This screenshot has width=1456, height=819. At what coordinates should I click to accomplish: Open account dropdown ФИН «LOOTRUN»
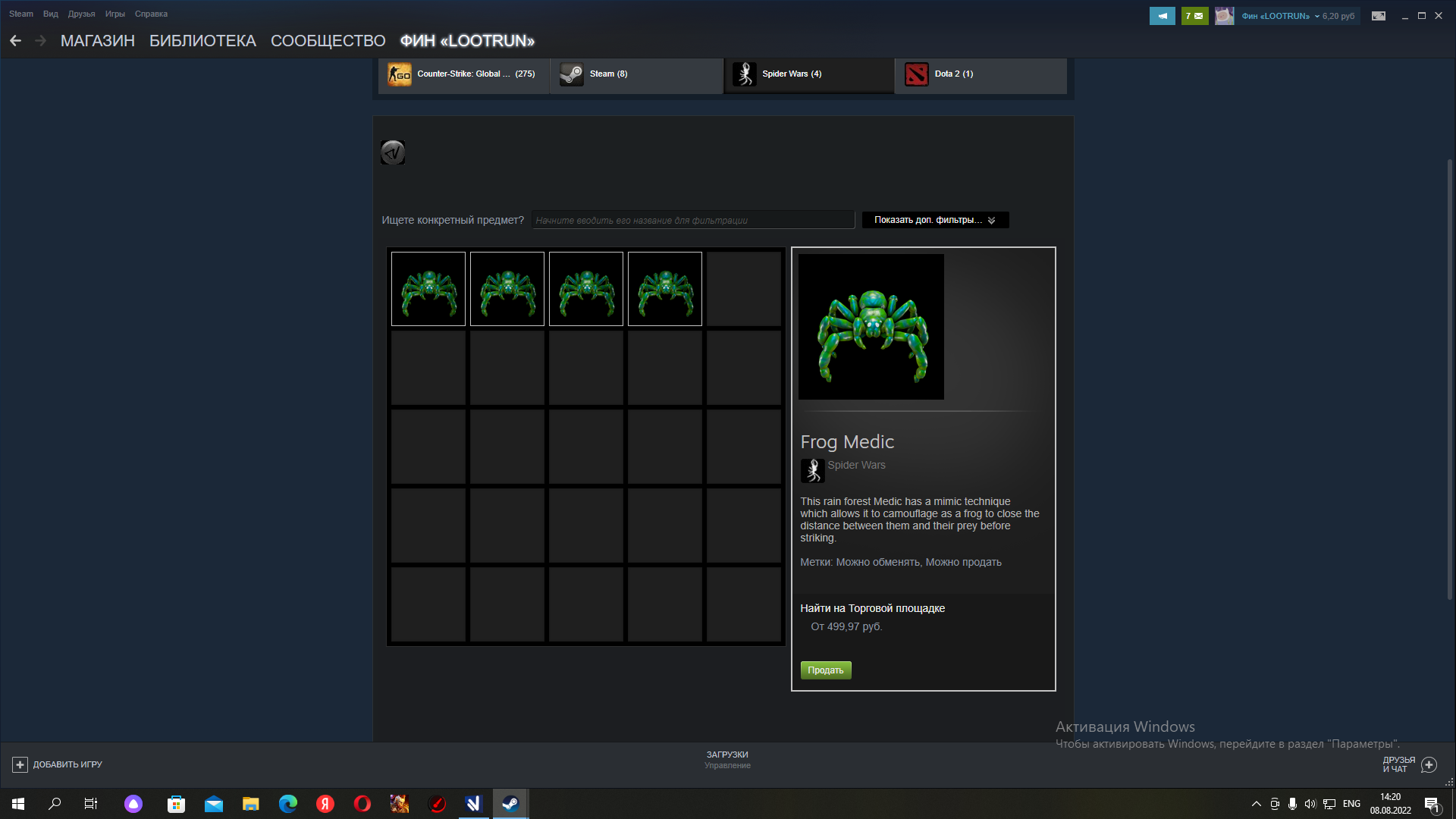coord(1280,16)
